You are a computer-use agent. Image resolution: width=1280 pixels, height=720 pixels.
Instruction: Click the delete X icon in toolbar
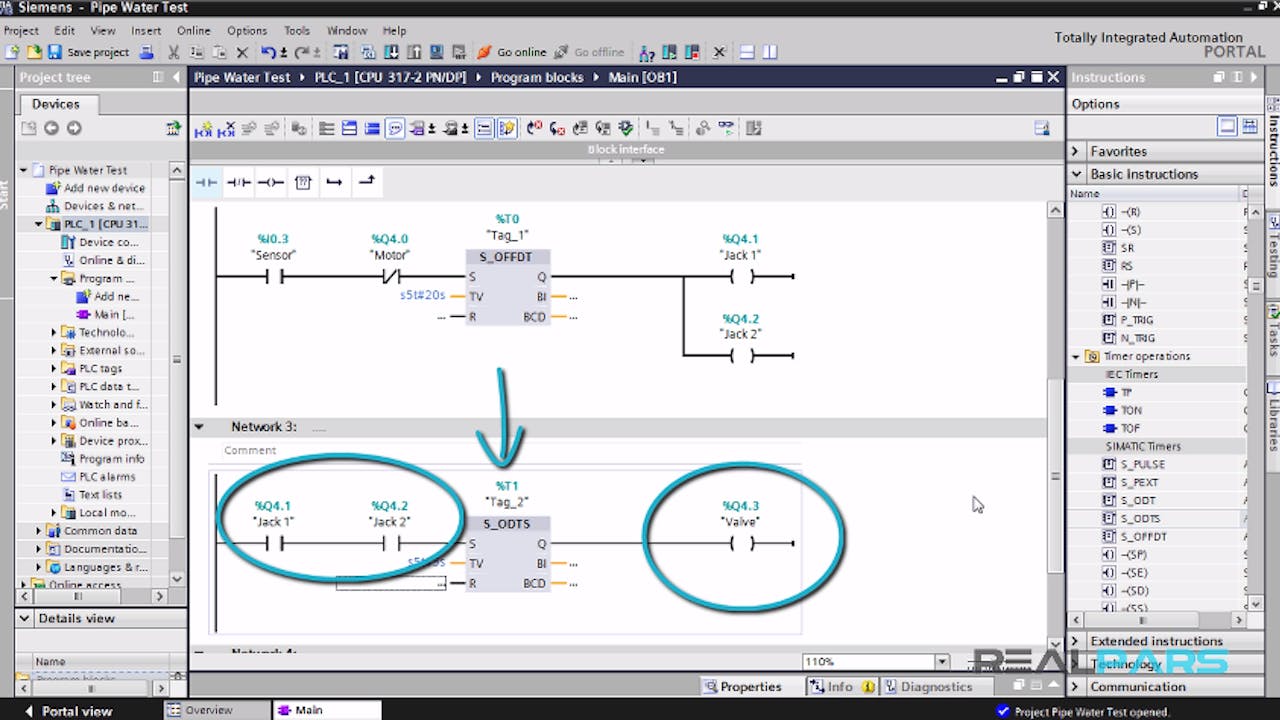pos(241,52)
